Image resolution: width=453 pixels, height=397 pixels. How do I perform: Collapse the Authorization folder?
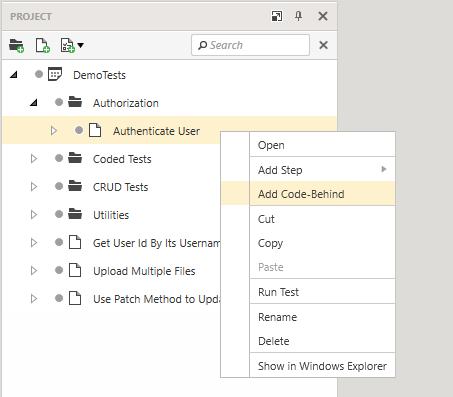click(34, 103)
